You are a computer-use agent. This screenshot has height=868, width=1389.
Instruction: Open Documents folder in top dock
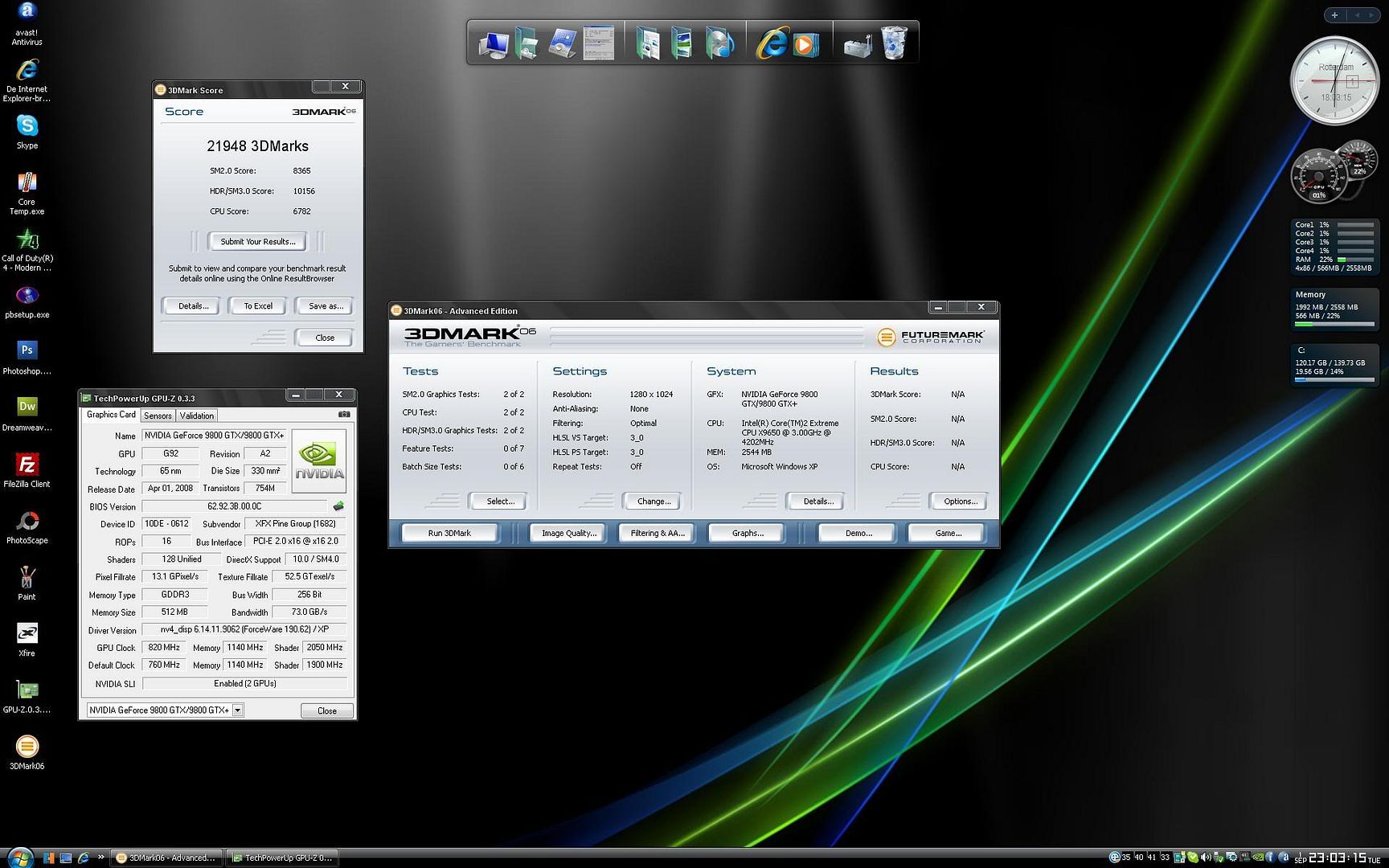click(648, 43)
